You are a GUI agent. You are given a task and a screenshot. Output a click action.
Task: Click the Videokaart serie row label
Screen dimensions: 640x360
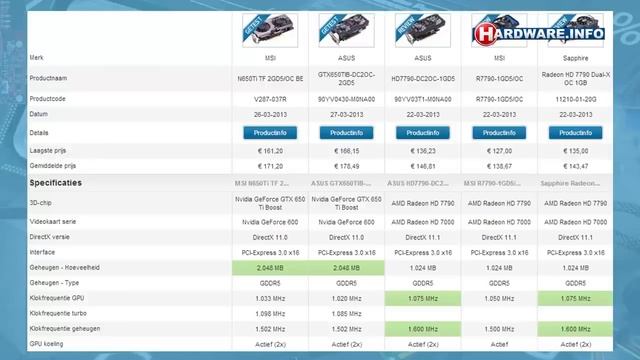tap(53, 222)
